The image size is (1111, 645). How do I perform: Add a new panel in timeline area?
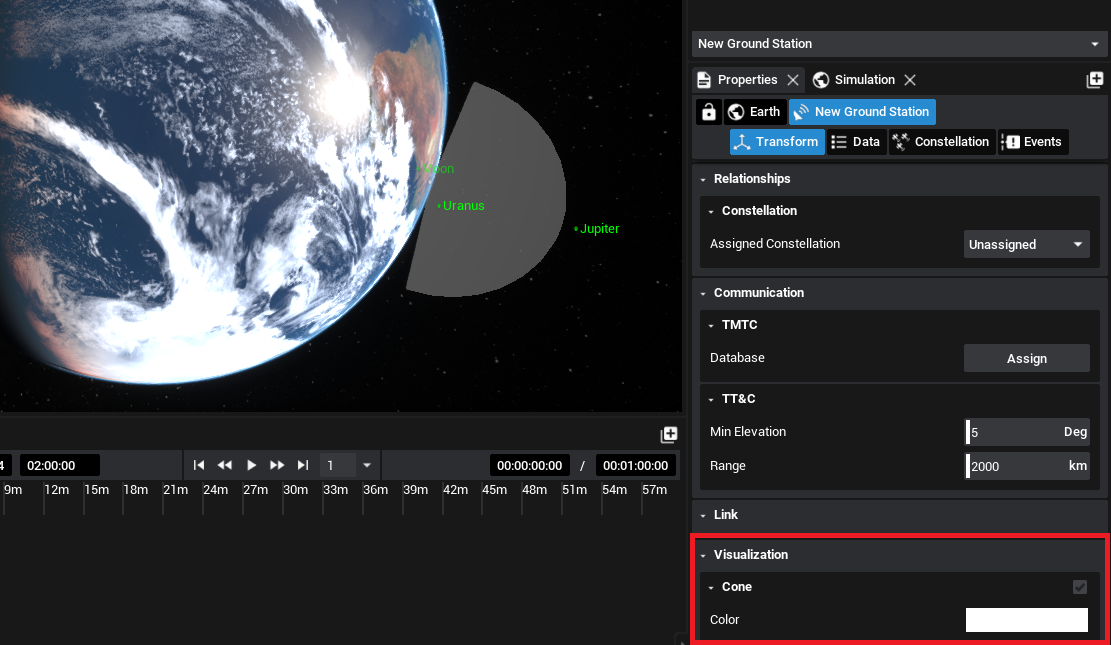coord(669,434)
